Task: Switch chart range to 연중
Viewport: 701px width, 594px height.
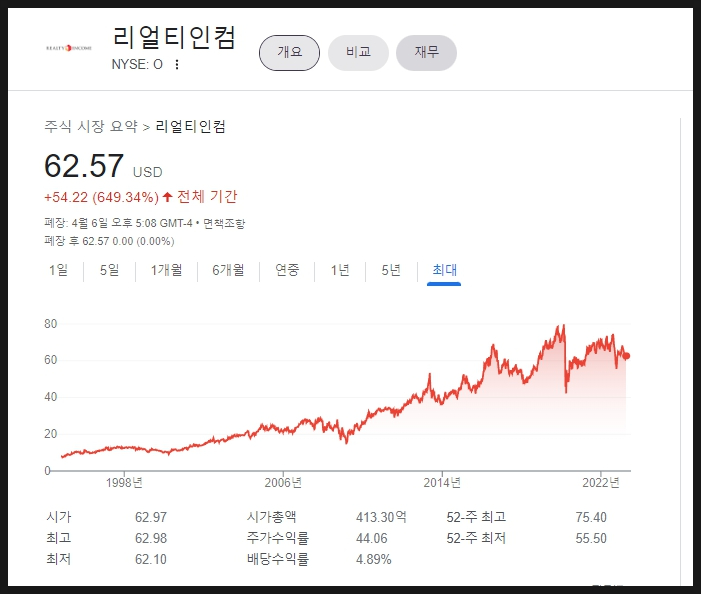Action: pyautogui.click(x=287, y=270)
